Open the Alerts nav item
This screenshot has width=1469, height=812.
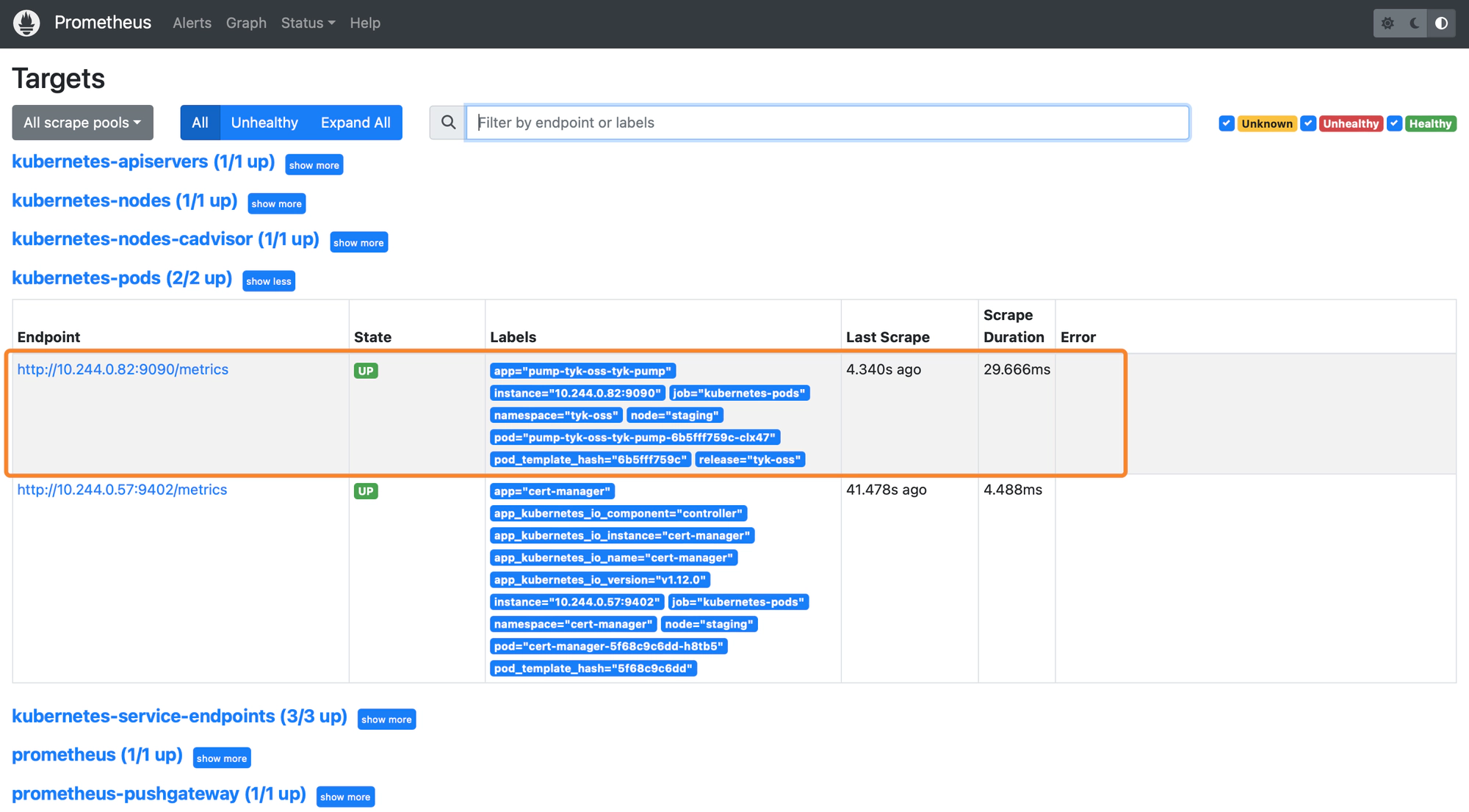[192, 23]
